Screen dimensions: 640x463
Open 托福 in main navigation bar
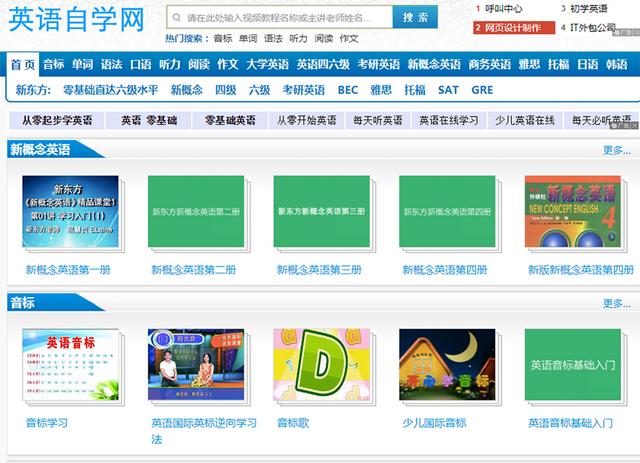[x=558, y=65]
